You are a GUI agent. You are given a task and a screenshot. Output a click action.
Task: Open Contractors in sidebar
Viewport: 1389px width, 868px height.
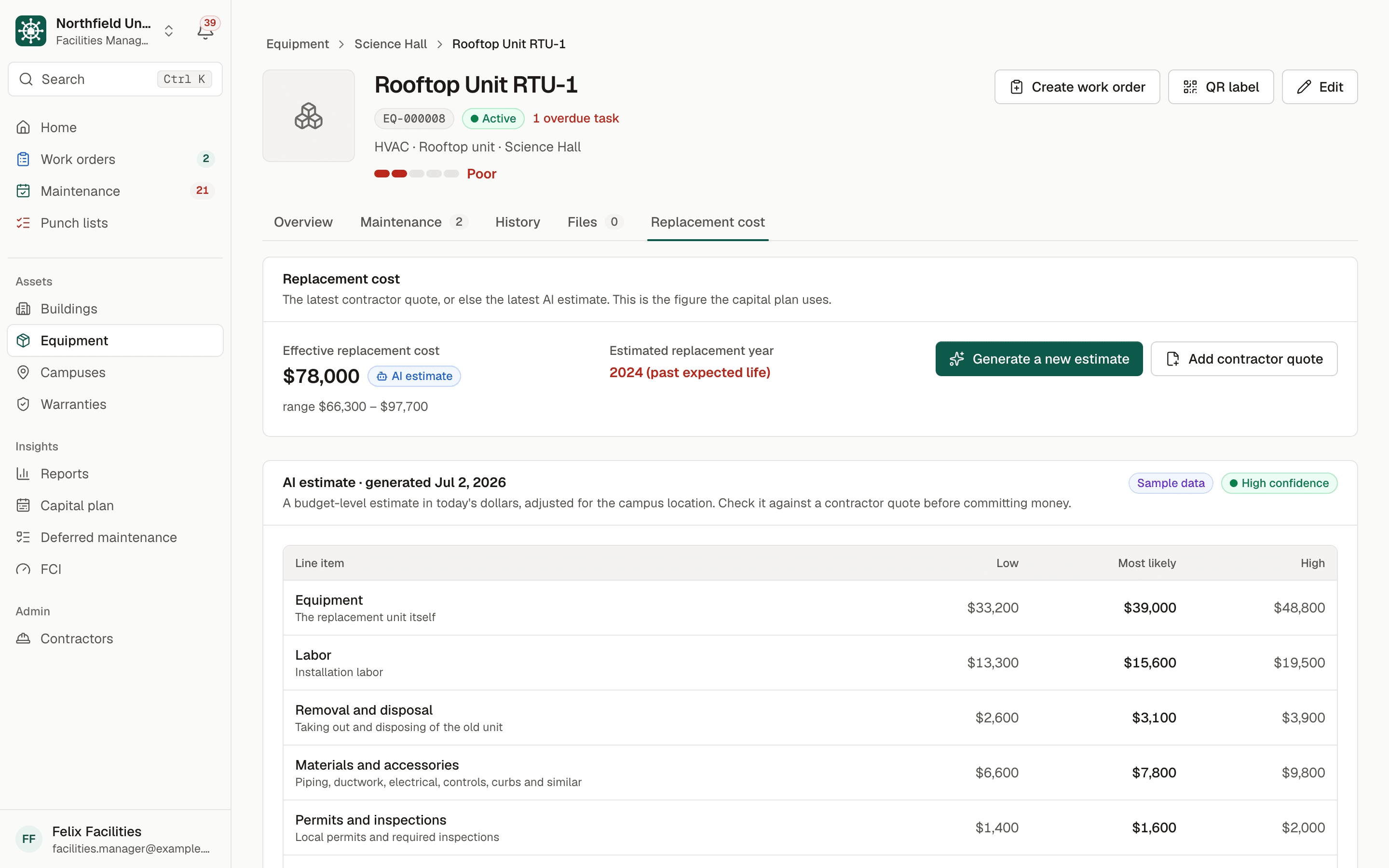[x=115, y=638]
